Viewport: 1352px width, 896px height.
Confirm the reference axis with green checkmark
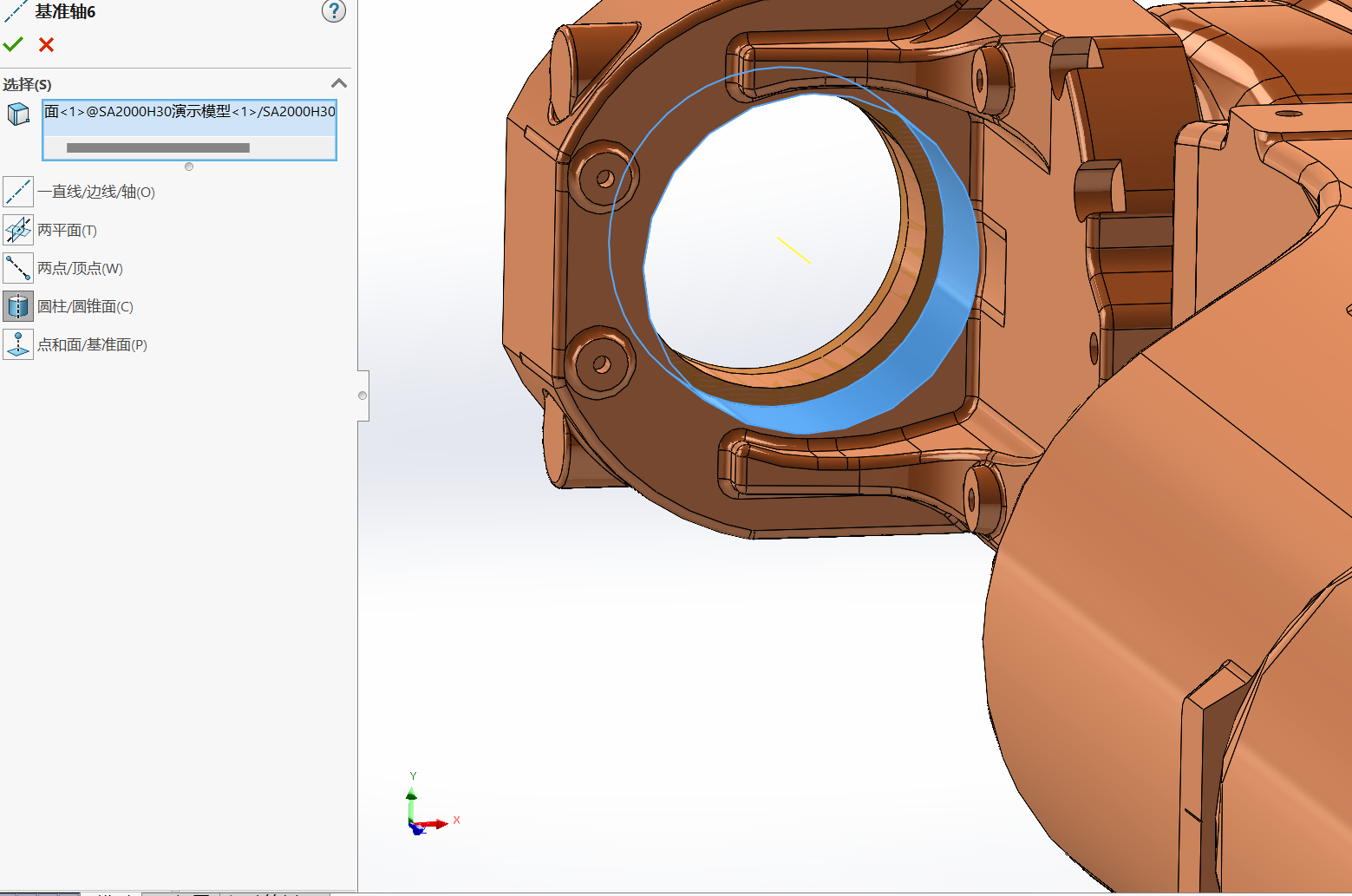pyautogui.click(x=13, y=44)
